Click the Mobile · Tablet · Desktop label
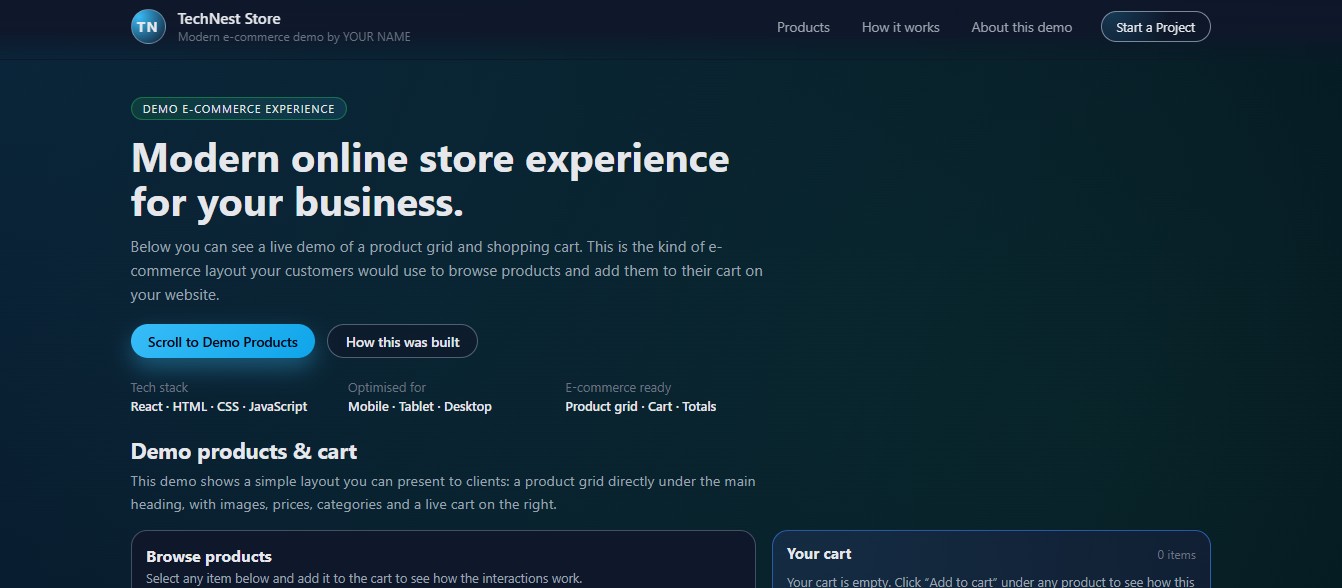The width and height of the screenshot is (1342, 588). 419,406
